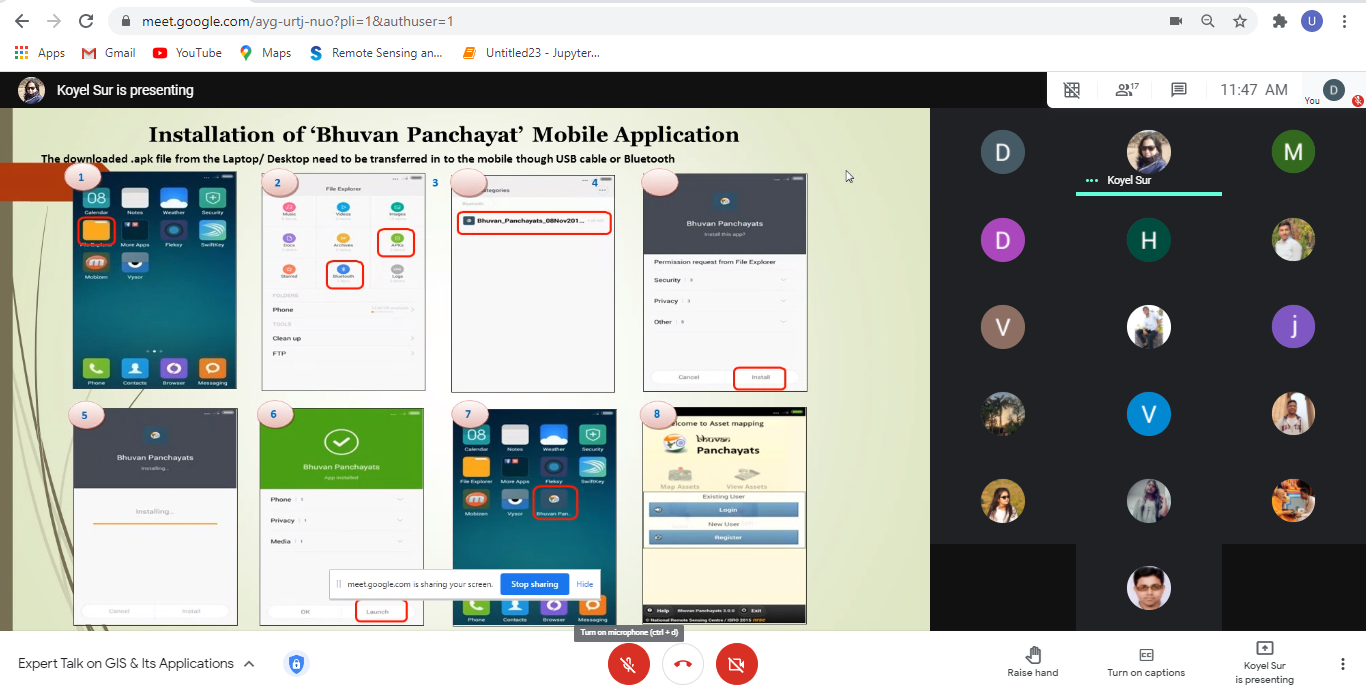
Task: Open the Koyel Sur is presenting options
Action: click(1265, 664)
